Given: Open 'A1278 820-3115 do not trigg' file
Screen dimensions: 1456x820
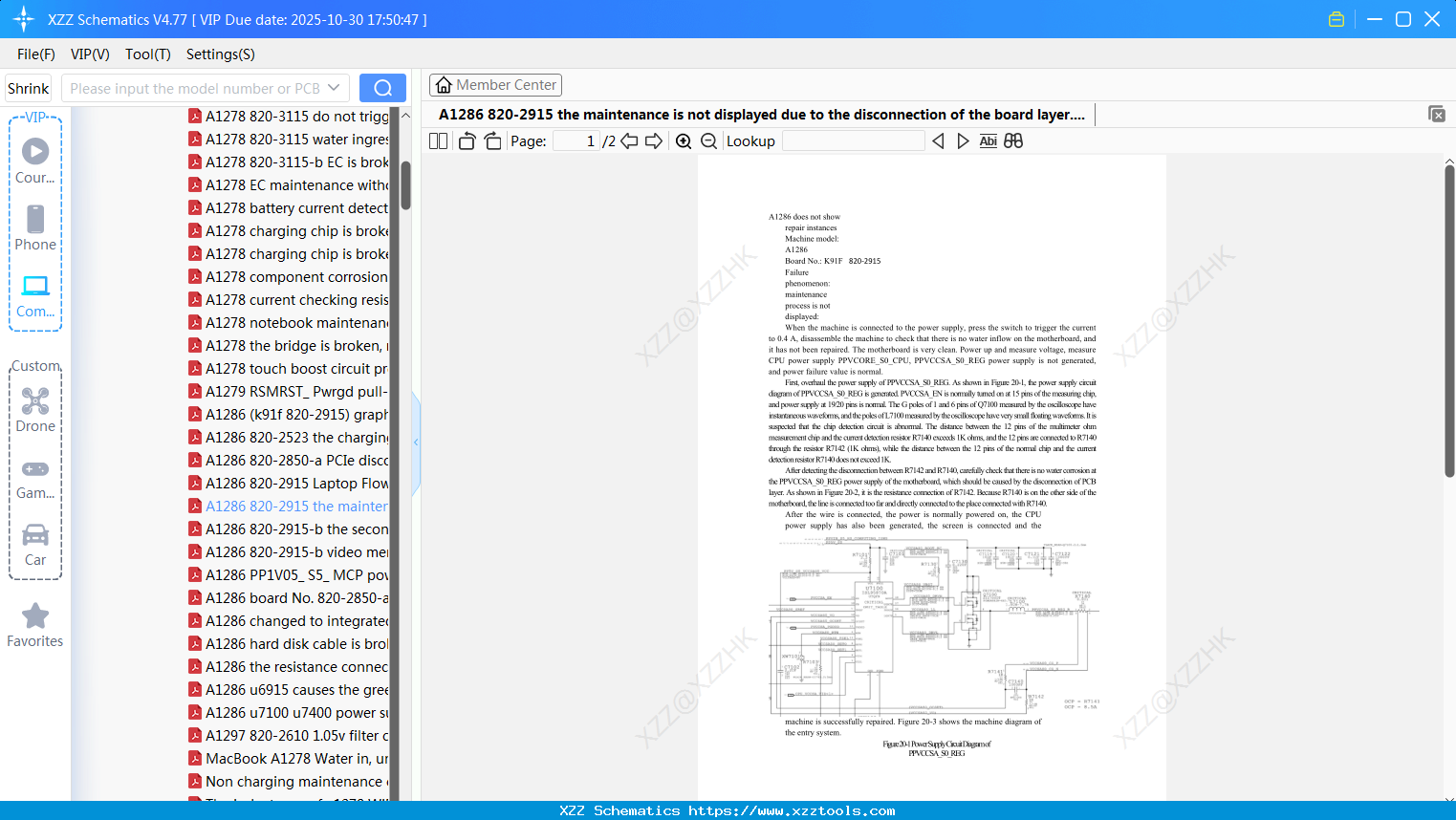Looking at the screenshot, I should [x=289, y=117].
